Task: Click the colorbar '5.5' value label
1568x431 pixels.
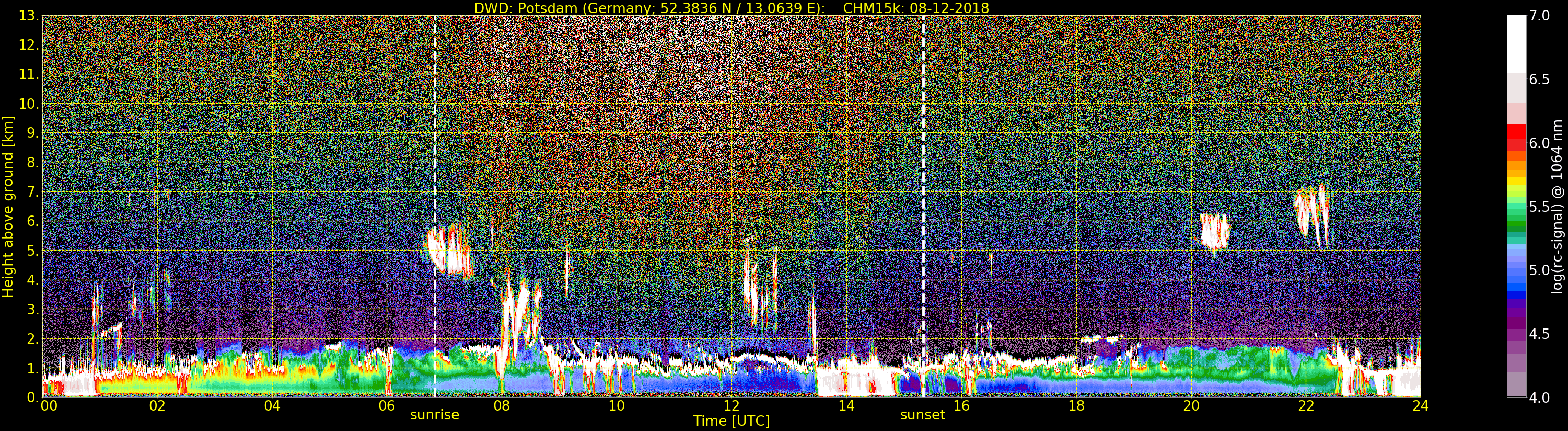Action: click(x=1539, y=207)
